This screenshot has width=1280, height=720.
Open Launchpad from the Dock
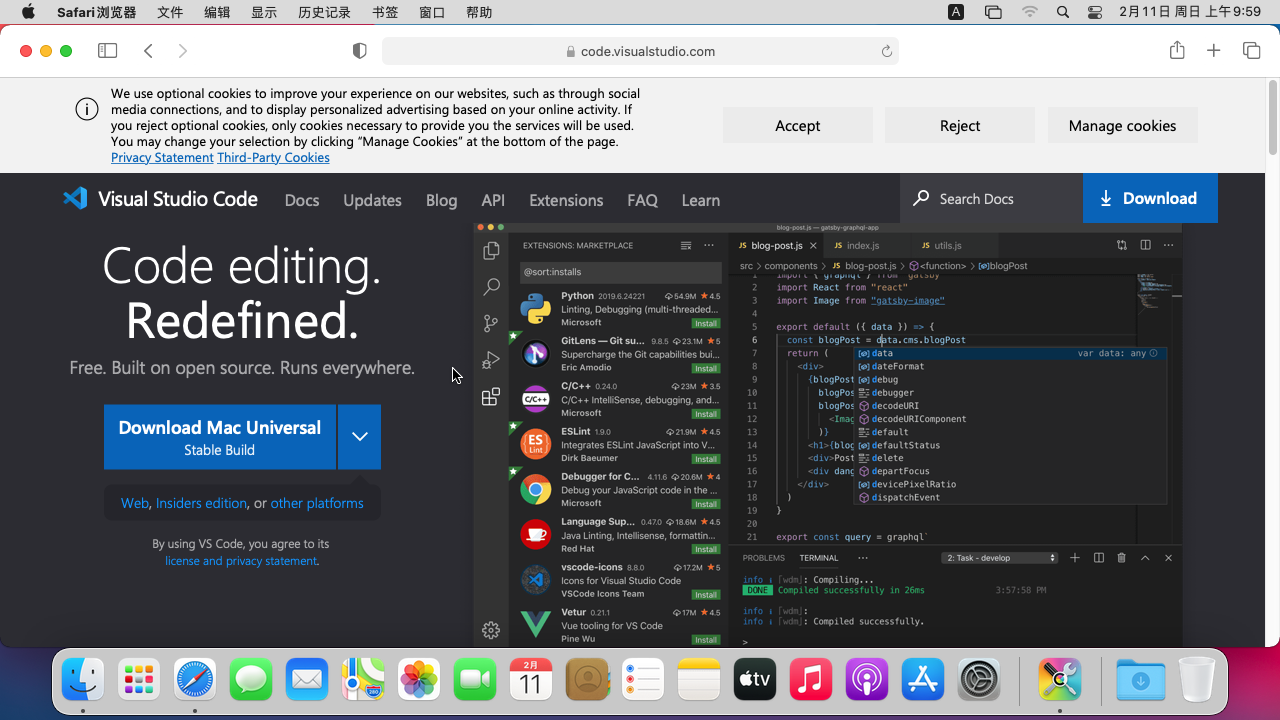pyautogui.click(x=139, y=681)
